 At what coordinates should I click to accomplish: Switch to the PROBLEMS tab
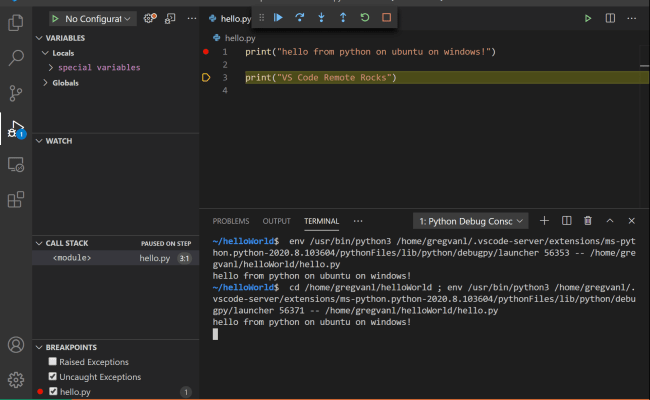231,221
